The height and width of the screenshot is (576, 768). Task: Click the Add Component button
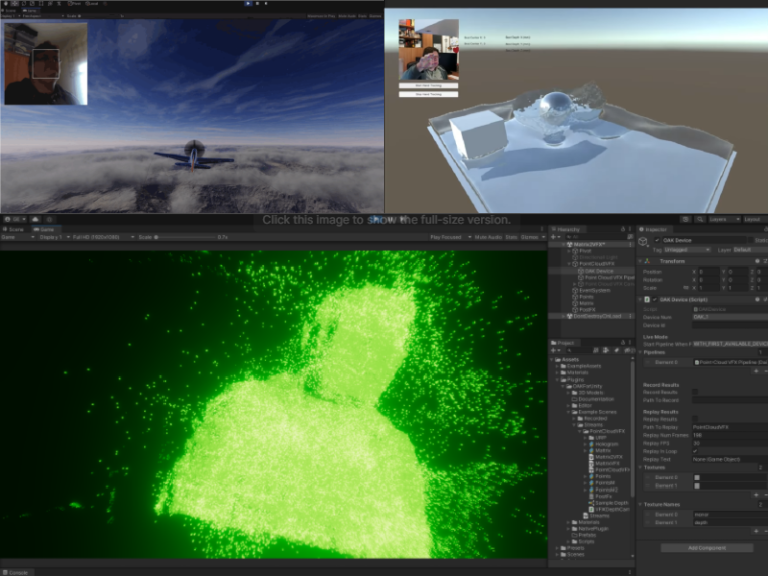(x=705, y=547)
